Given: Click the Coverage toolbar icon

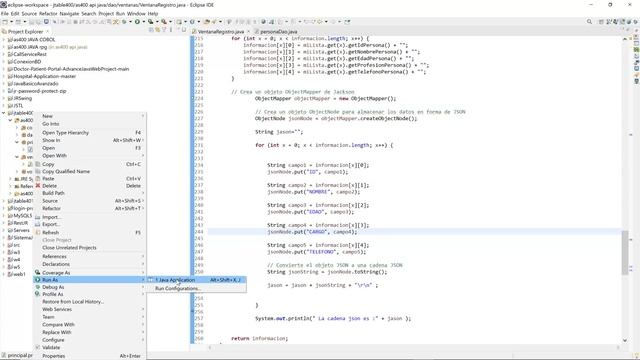Looking at the screenshot, I should point(151,22).
